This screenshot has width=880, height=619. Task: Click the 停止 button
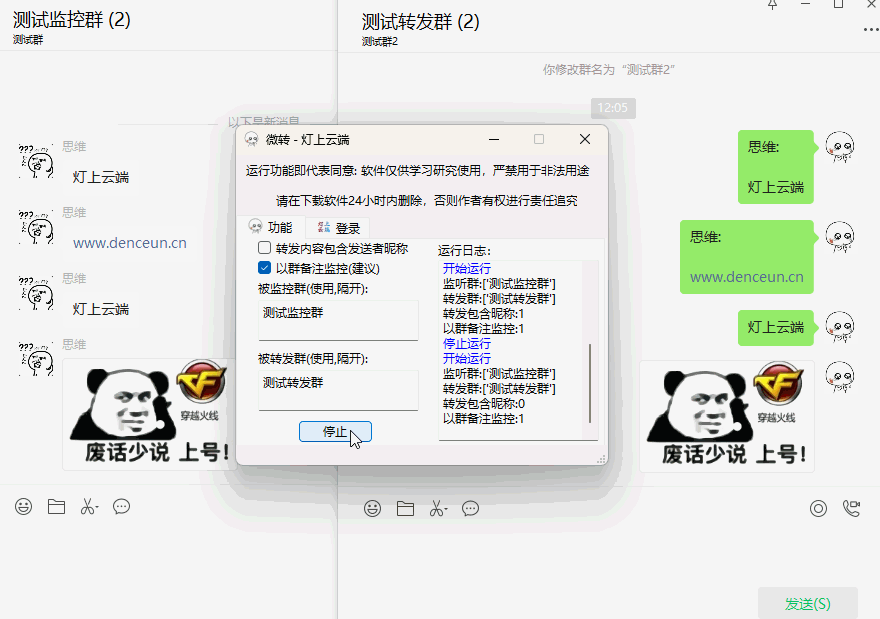pyautogui.click(x=335, y=432)
